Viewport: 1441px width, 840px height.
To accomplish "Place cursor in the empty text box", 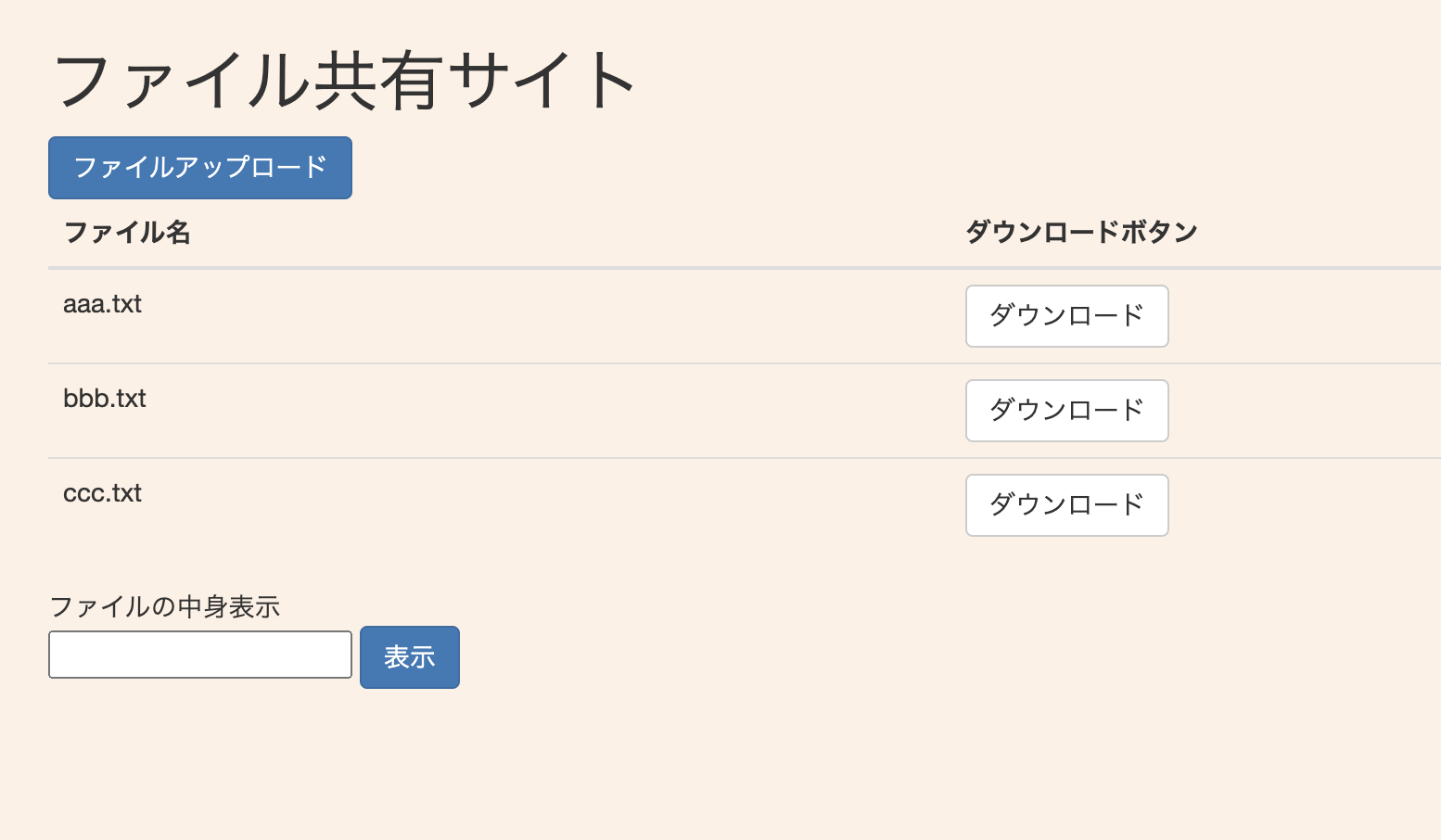I will (x=200, y=655).
